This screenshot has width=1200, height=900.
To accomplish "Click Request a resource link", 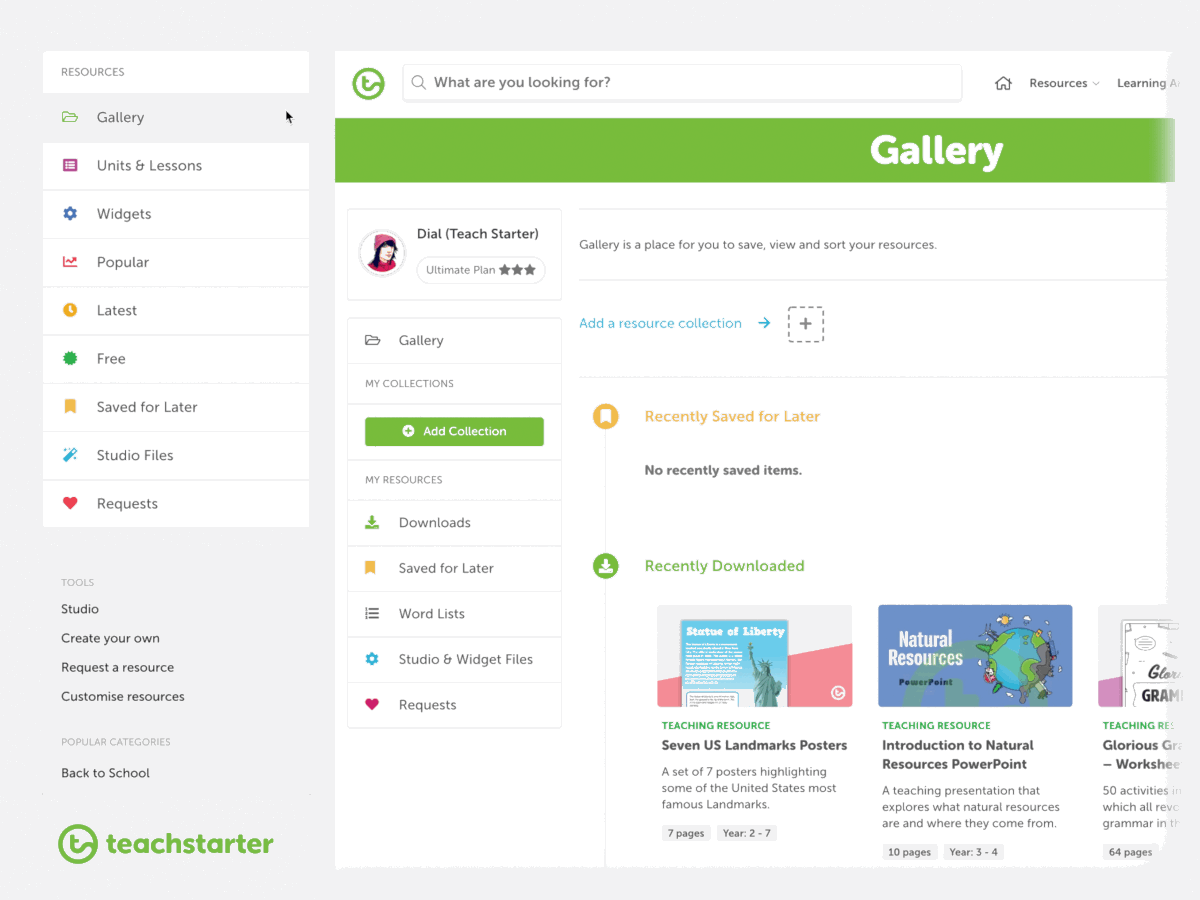I will click(117, 667).
